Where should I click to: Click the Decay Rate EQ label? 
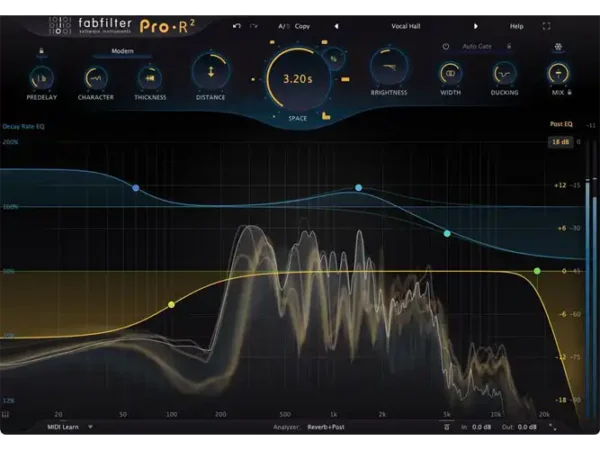coord(23,126)
